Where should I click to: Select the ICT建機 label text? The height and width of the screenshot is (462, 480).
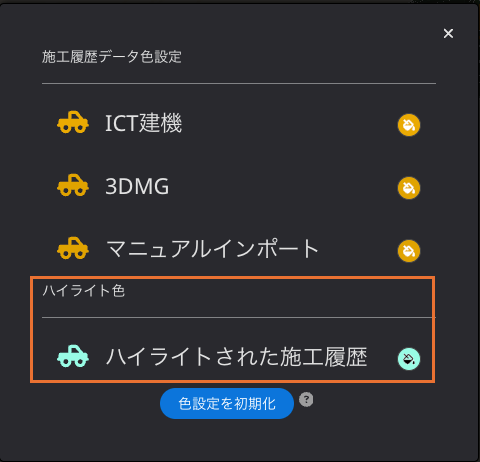coord(143,123)
